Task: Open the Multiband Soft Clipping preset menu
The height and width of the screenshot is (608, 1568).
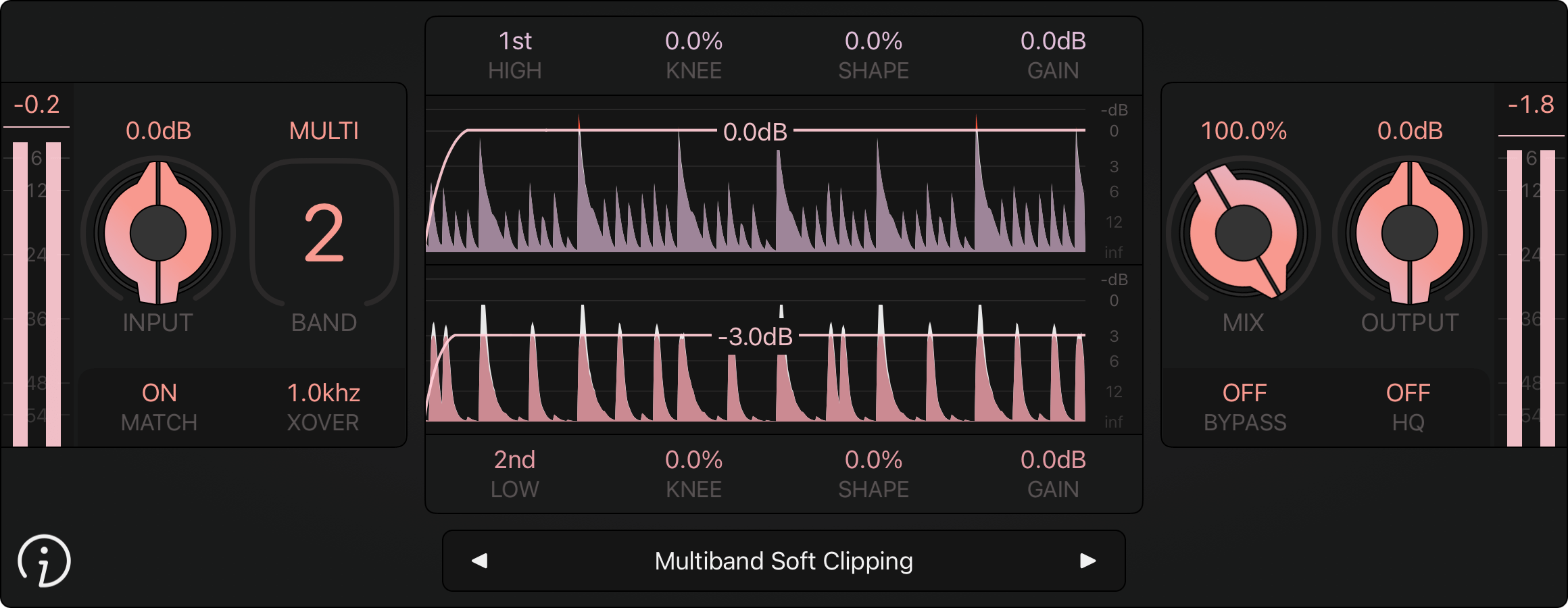Action: (x=784, y=561)
